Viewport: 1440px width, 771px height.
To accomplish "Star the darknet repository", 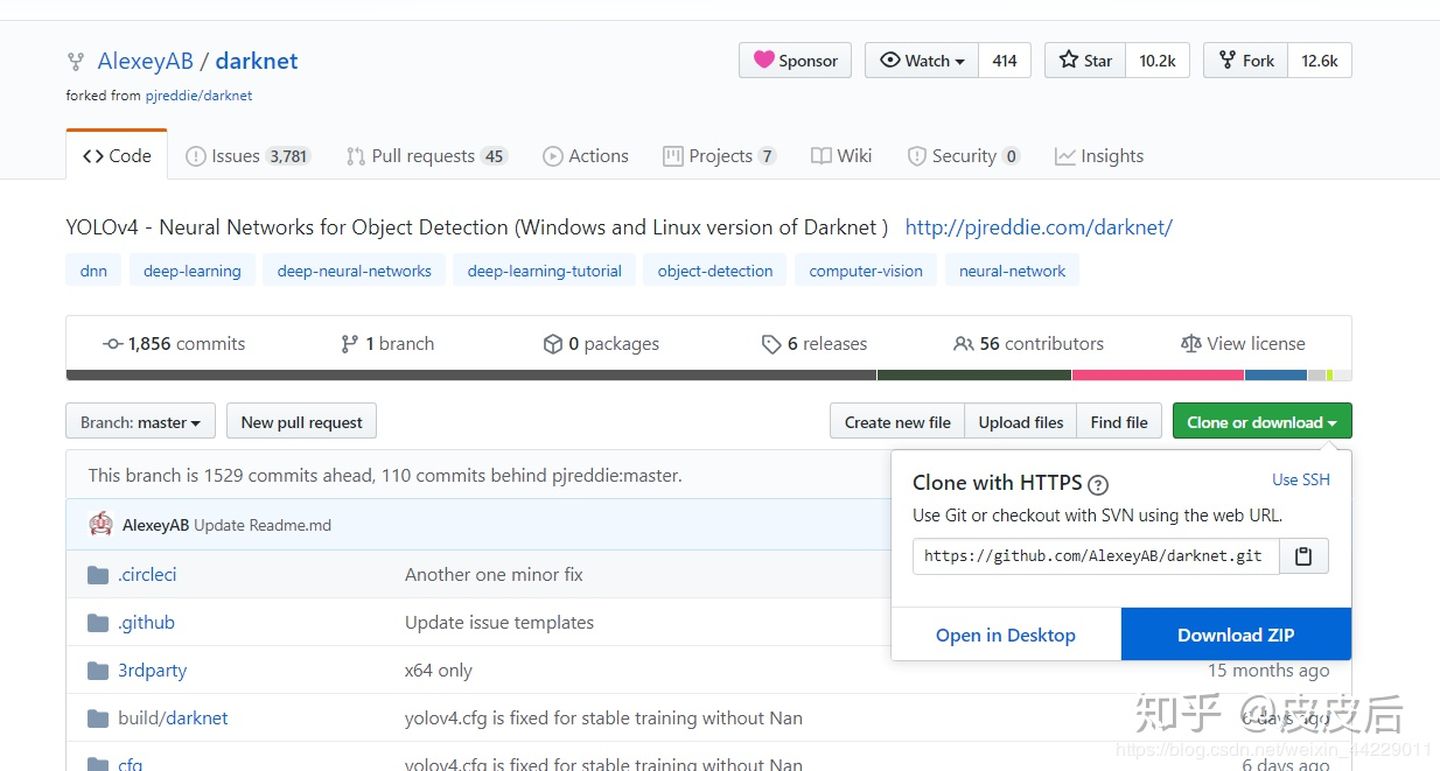I will click(x=1085, y=61).
